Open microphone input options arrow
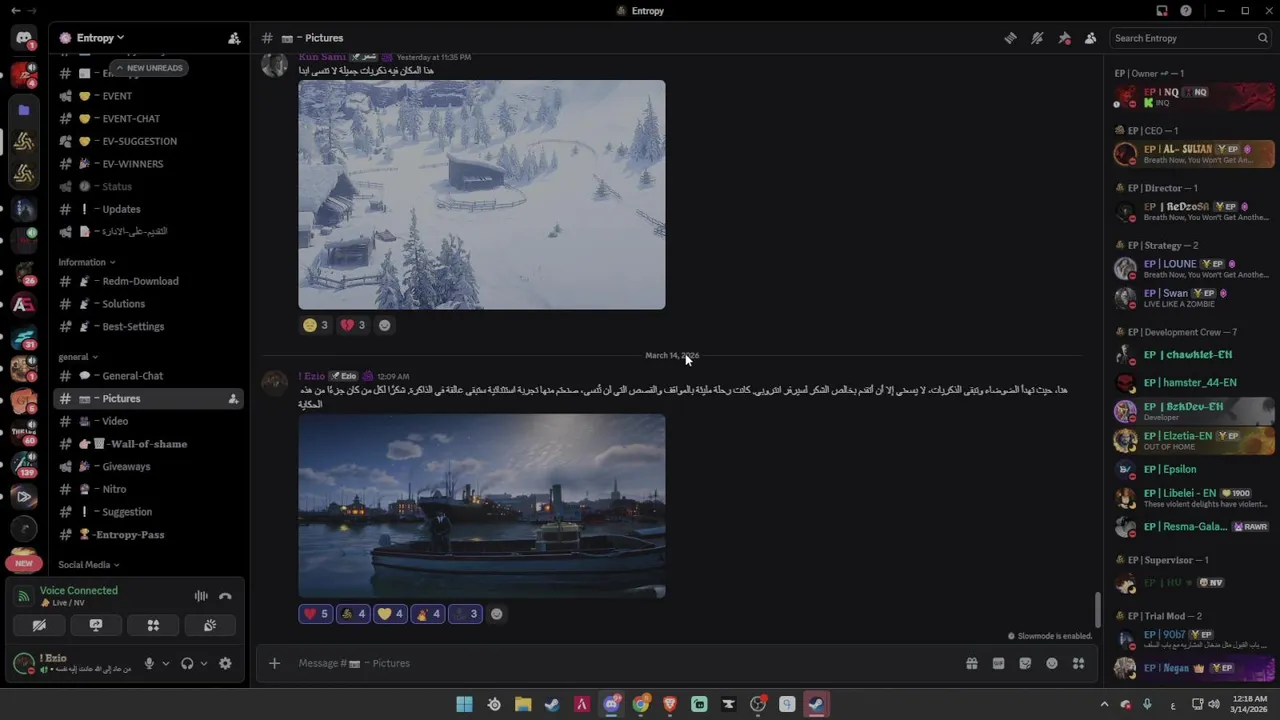 (165, 663)
